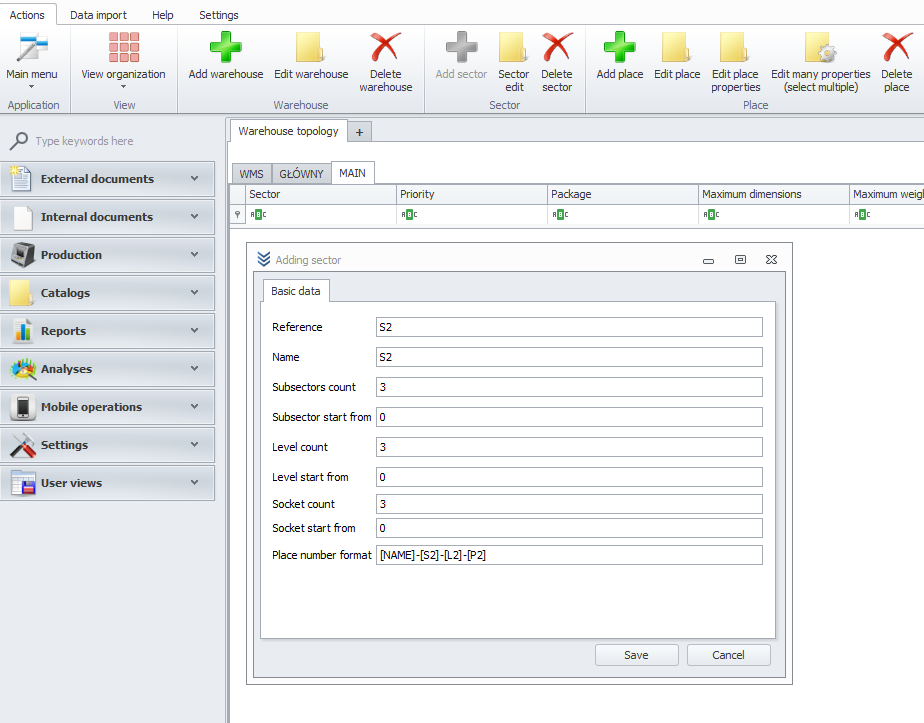Expand Analyses section chevron
This screenshot has width=924, height=723.
pyautogui.click(x=194, y=369)
